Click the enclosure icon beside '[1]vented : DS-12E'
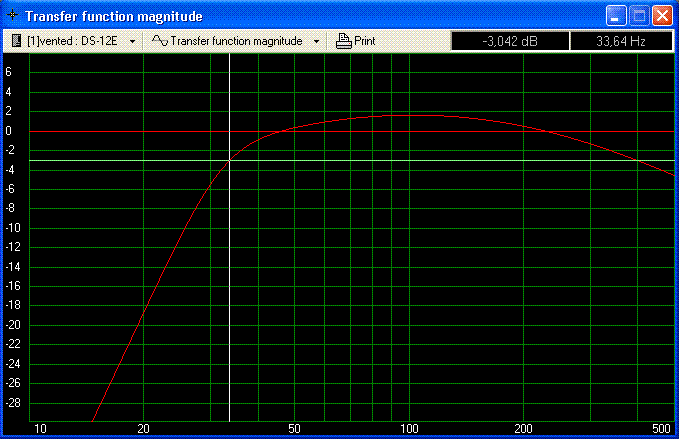Image resolution: width=679 pixels, height=439 pixels. [17, 41]
